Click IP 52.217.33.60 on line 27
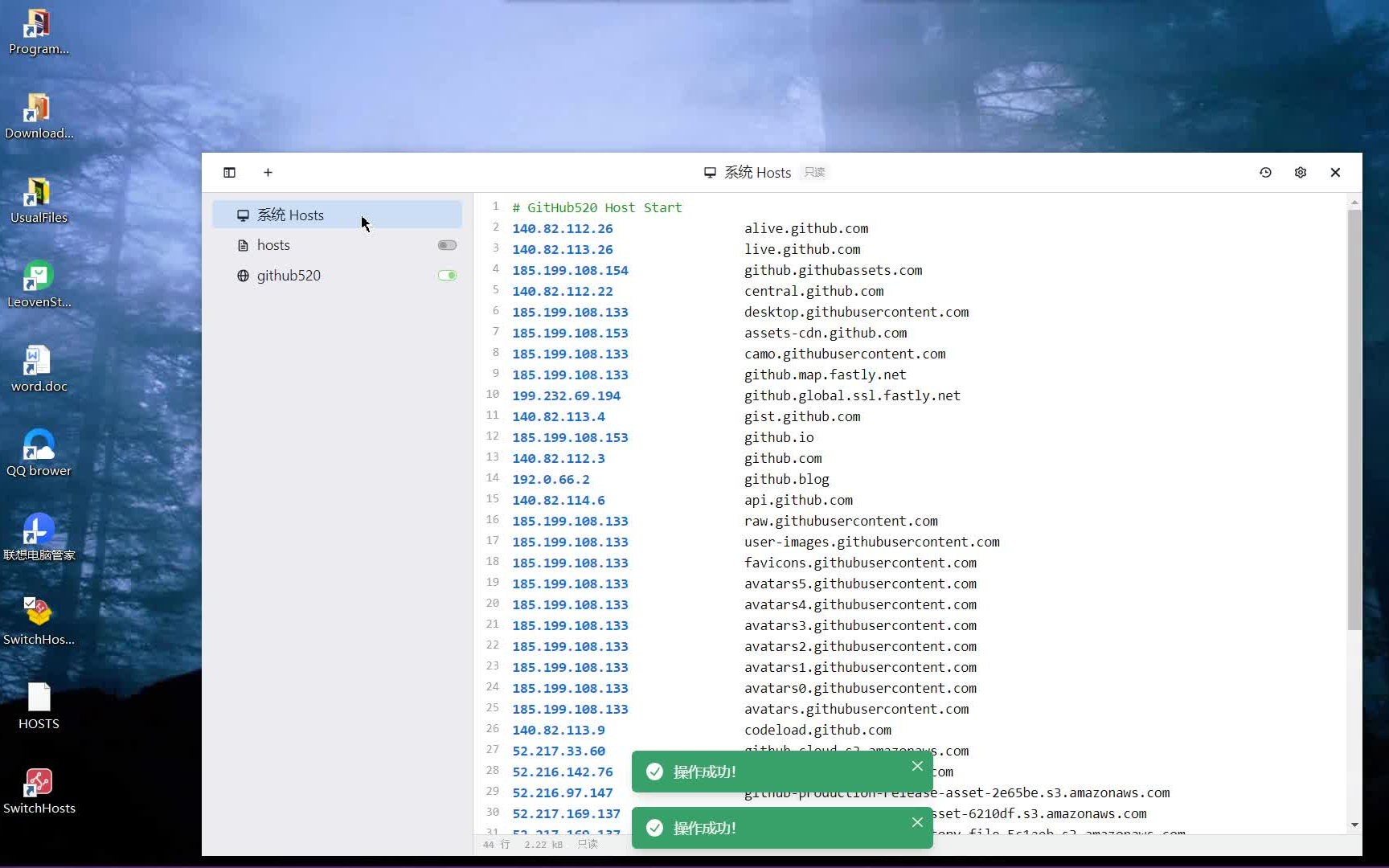Image resolution: width=1389 pixels, height=868 pixels. tap(559, 751)
